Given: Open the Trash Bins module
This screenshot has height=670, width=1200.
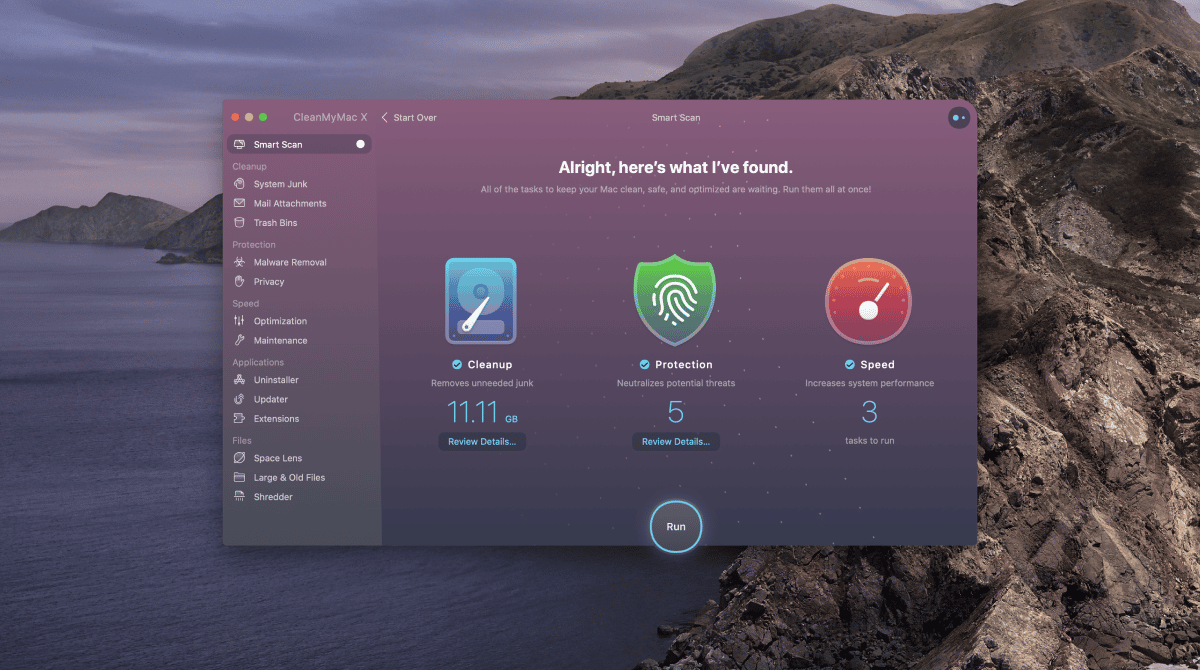Looking at the screenshot, I should pyautogui.click(x=275, y=223).
